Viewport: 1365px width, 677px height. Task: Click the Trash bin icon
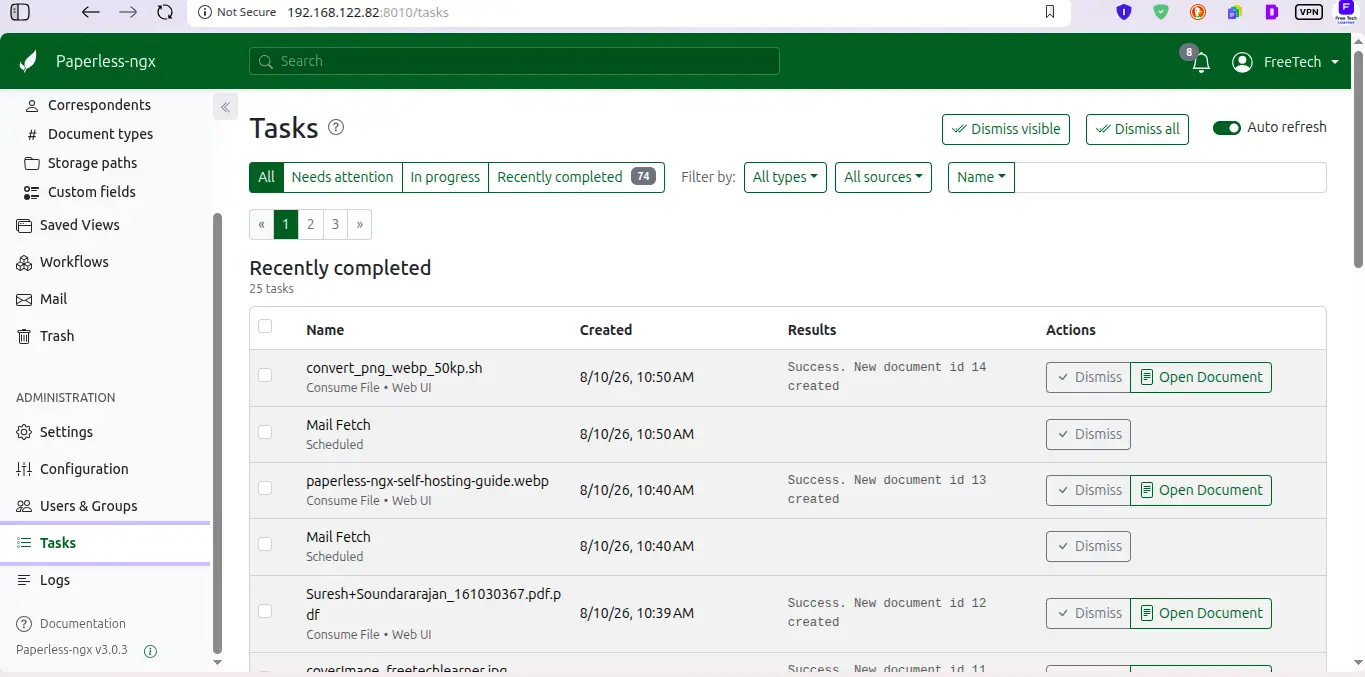24,336
